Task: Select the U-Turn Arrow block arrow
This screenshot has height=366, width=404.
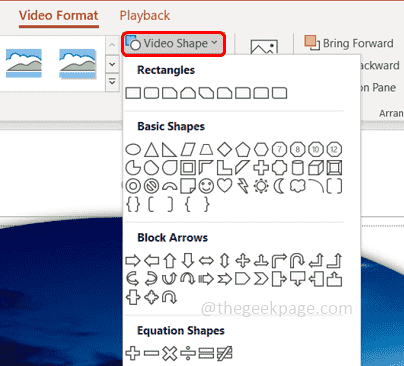Action: tap(297, 261)
